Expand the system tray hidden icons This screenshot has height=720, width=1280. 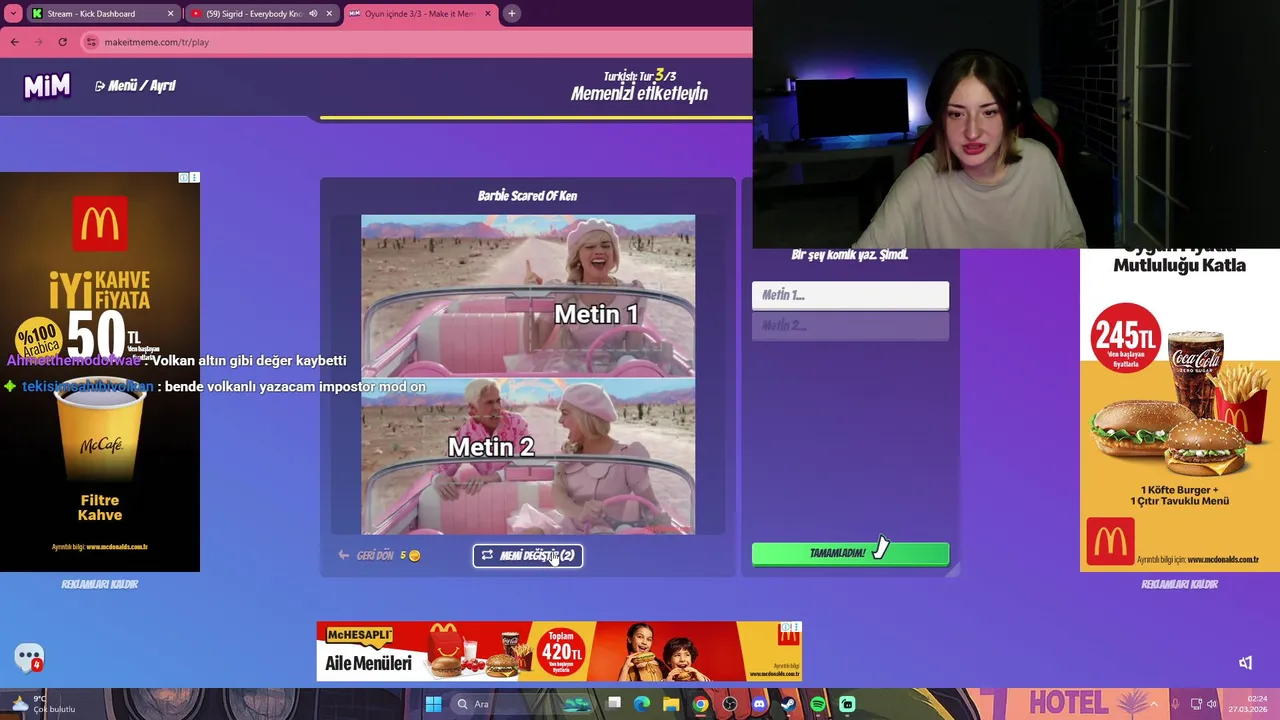click(1155, 704)
